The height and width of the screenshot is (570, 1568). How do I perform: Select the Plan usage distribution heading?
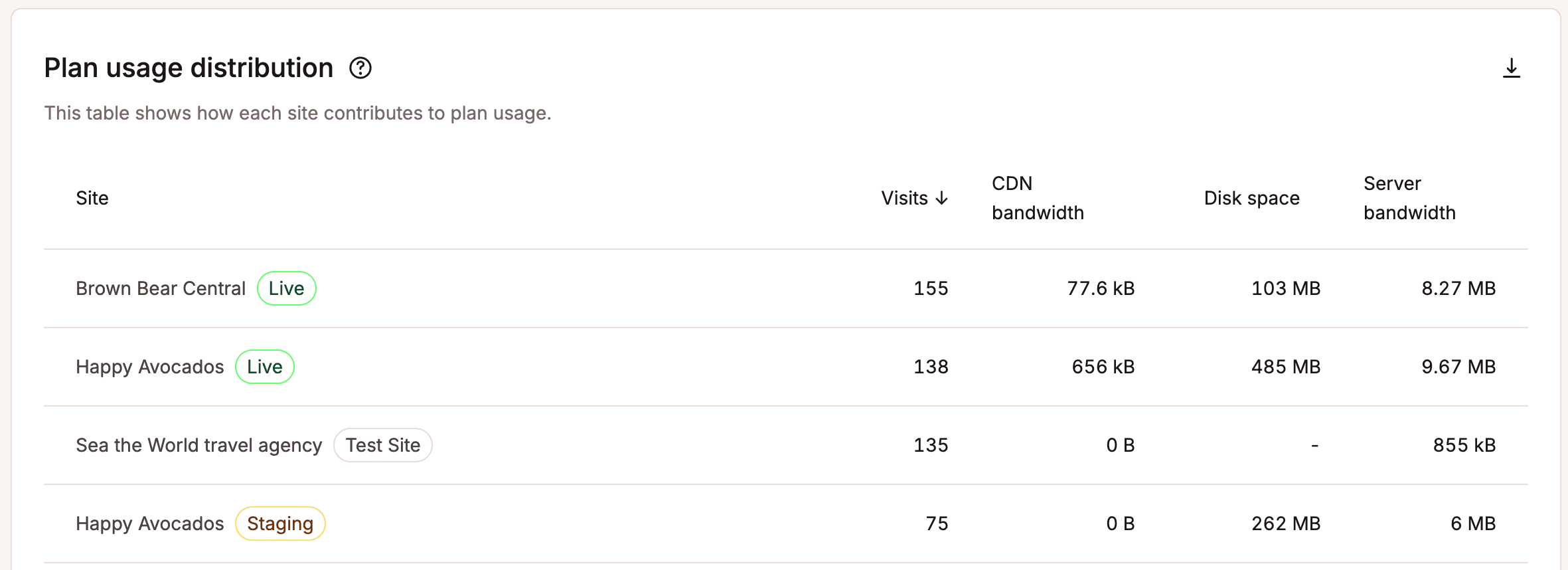pos(188,66)
